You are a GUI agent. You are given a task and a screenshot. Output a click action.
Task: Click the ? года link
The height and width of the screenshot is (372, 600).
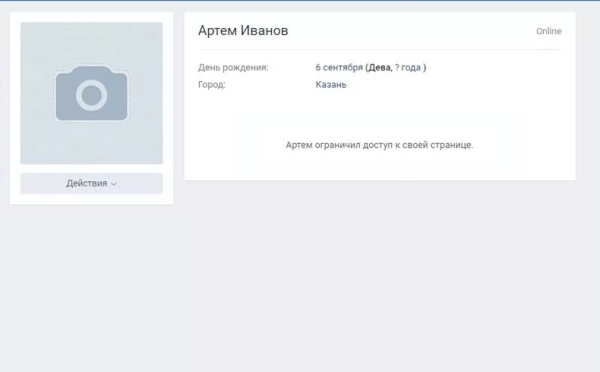tap(408, 67)
